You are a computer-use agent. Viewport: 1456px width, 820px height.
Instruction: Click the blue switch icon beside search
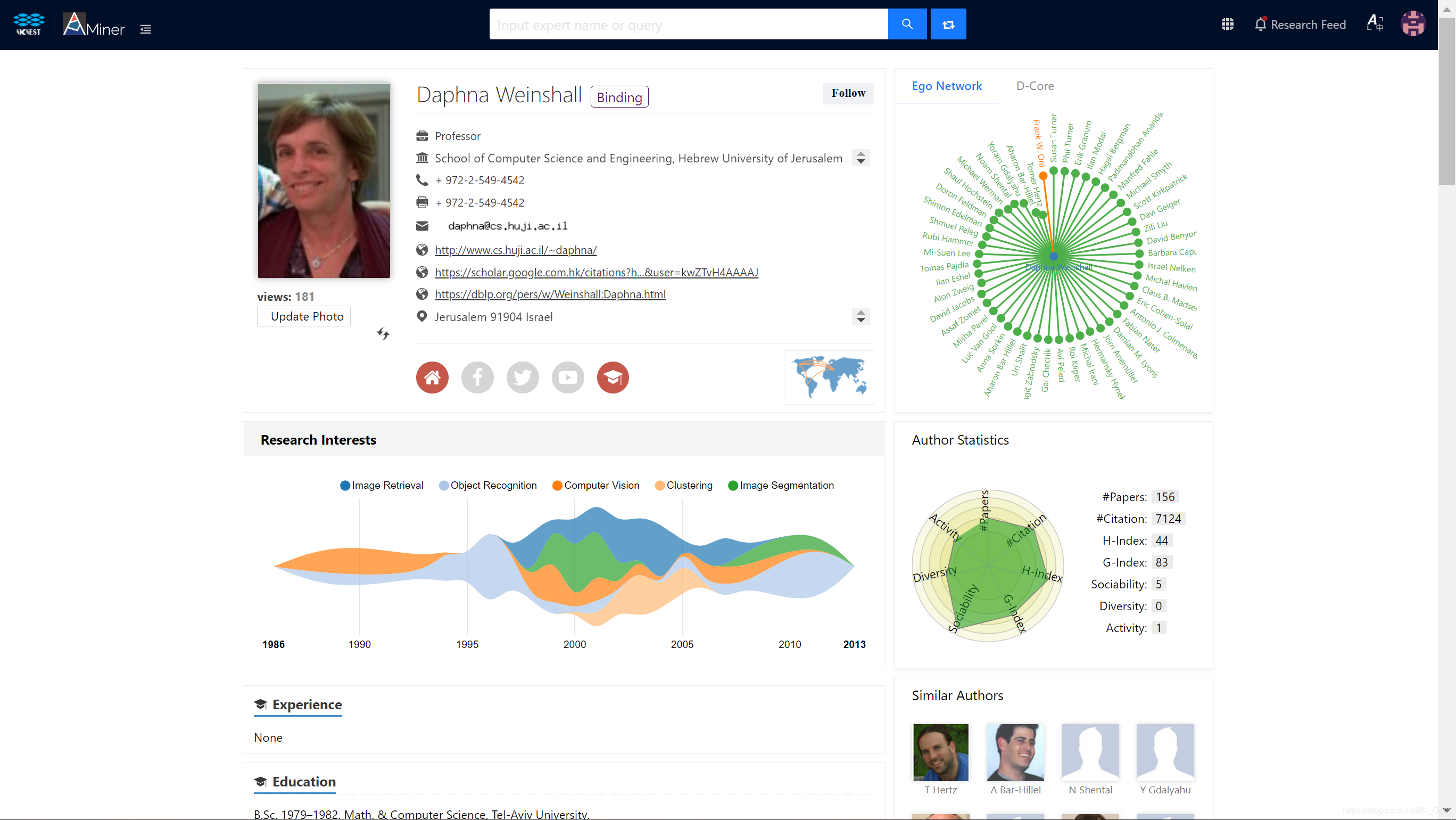(x=948, y=24)
